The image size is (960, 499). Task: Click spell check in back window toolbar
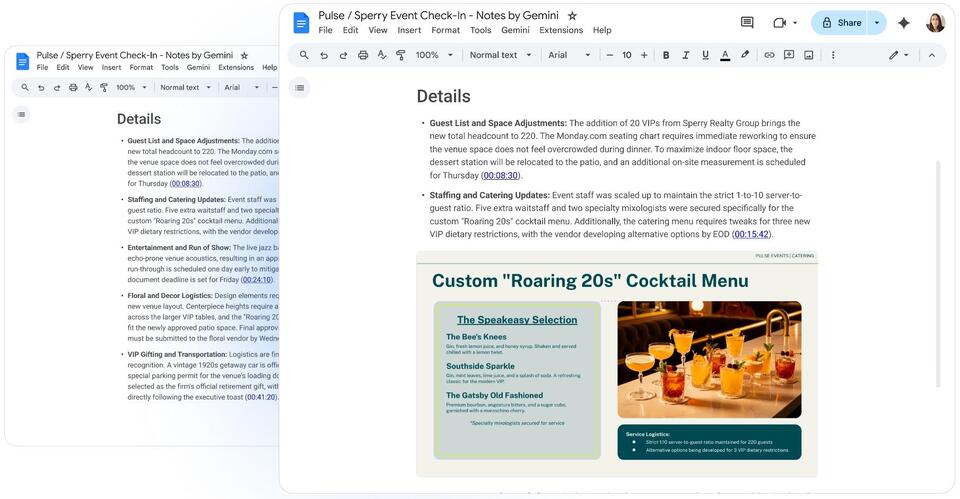[x=88, y=88]
